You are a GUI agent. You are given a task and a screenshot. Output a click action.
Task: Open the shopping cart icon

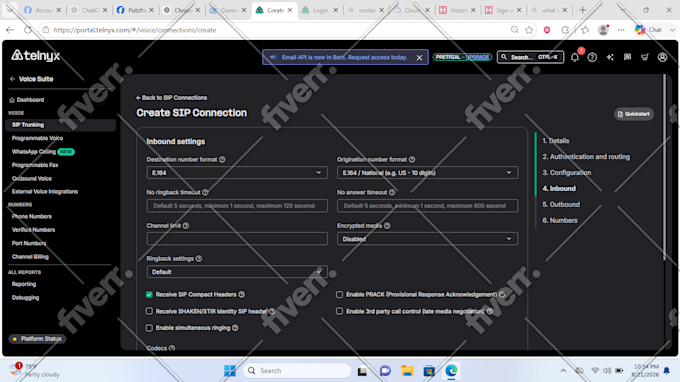644,57
